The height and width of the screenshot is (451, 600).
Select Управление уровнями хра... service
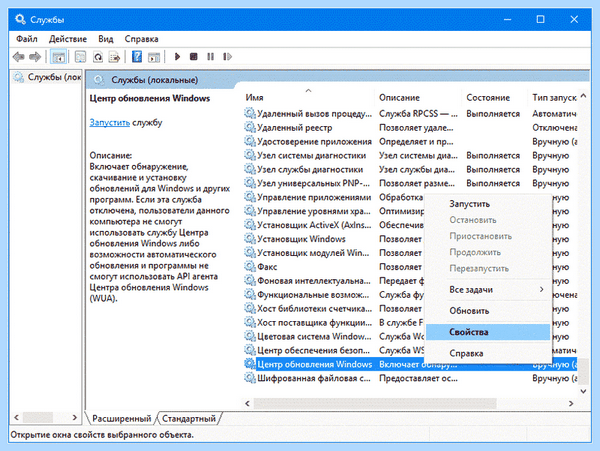pos(334,211)
